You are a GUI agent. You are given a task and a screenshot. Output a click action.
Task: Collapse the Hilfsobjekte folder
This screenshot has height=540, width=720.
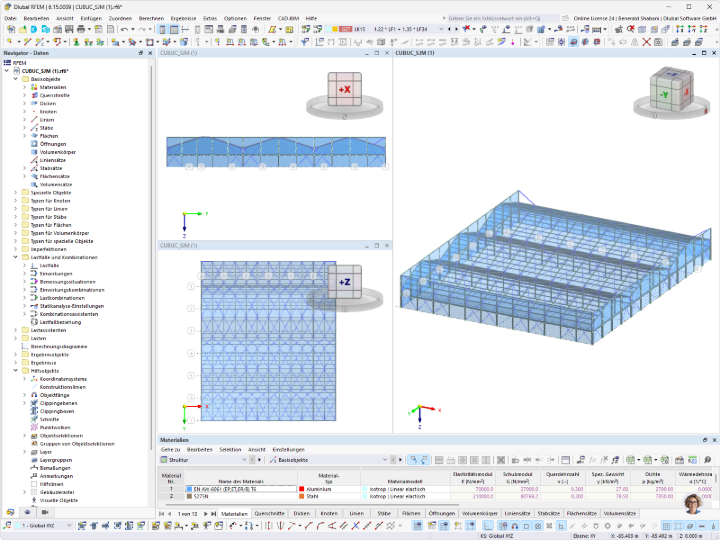16,371
